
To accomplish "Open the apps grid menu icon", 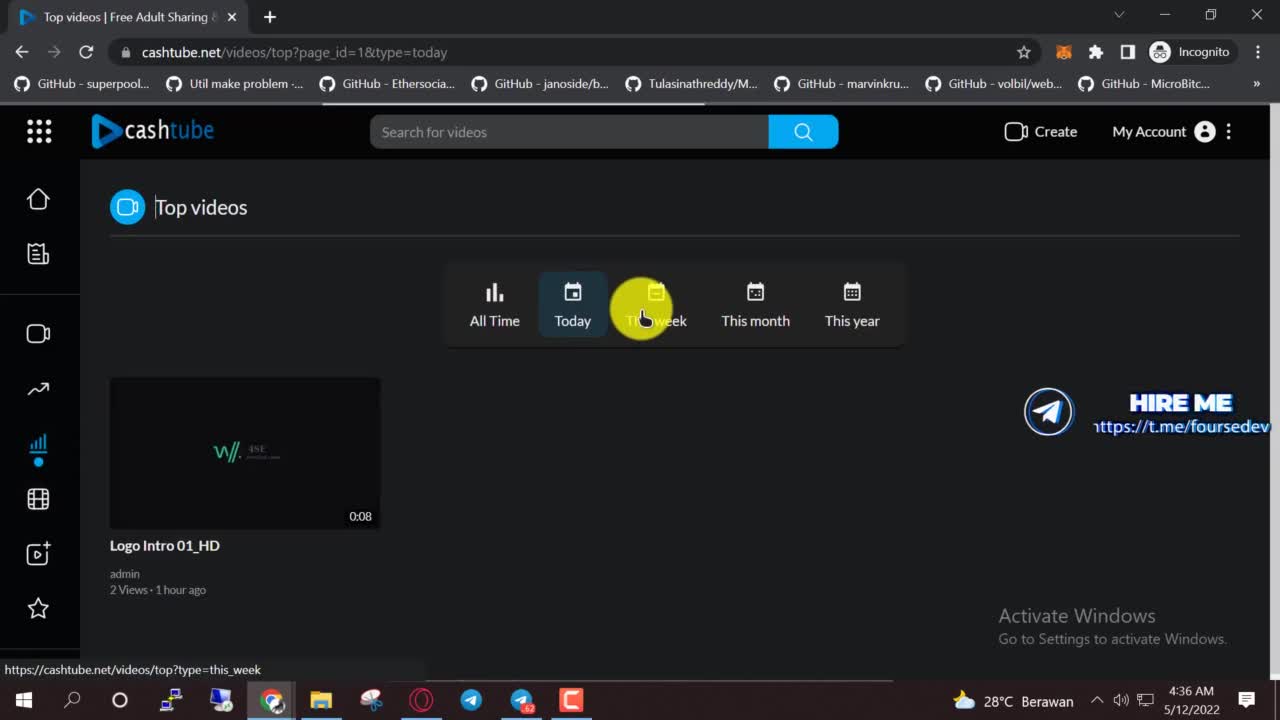I will pos(39,131).
